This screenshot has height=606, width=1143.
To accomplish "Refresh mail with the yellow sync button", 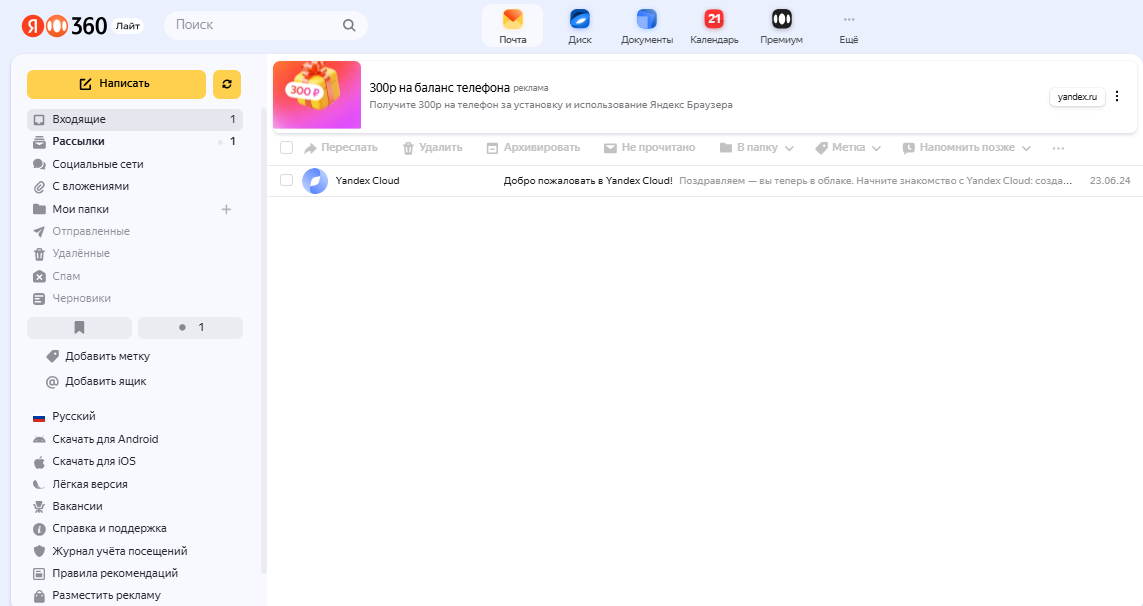I will coord(227,84).
